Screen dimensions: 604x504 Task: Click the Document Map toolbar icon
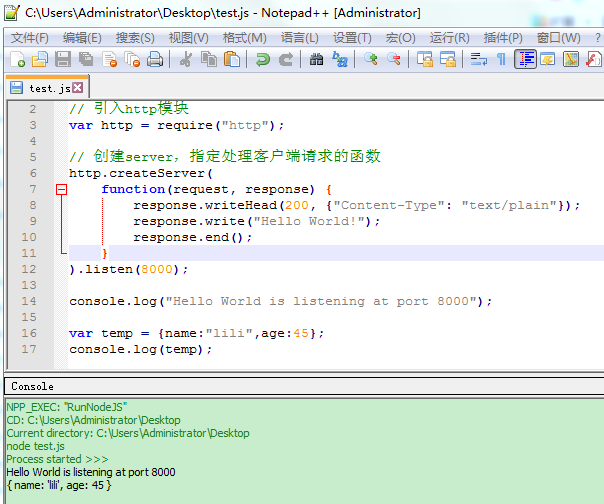[570, 59]
